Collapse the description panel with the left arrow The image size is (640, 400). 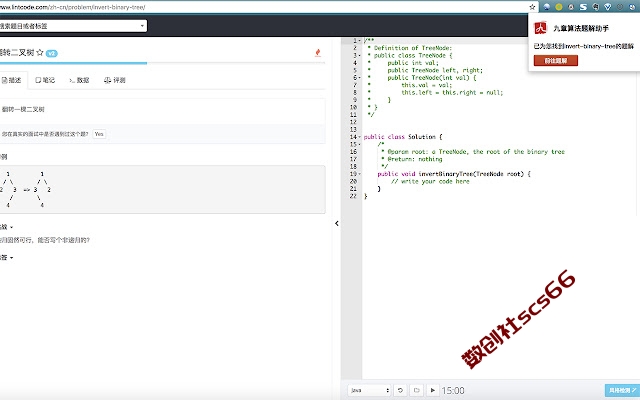337,223
